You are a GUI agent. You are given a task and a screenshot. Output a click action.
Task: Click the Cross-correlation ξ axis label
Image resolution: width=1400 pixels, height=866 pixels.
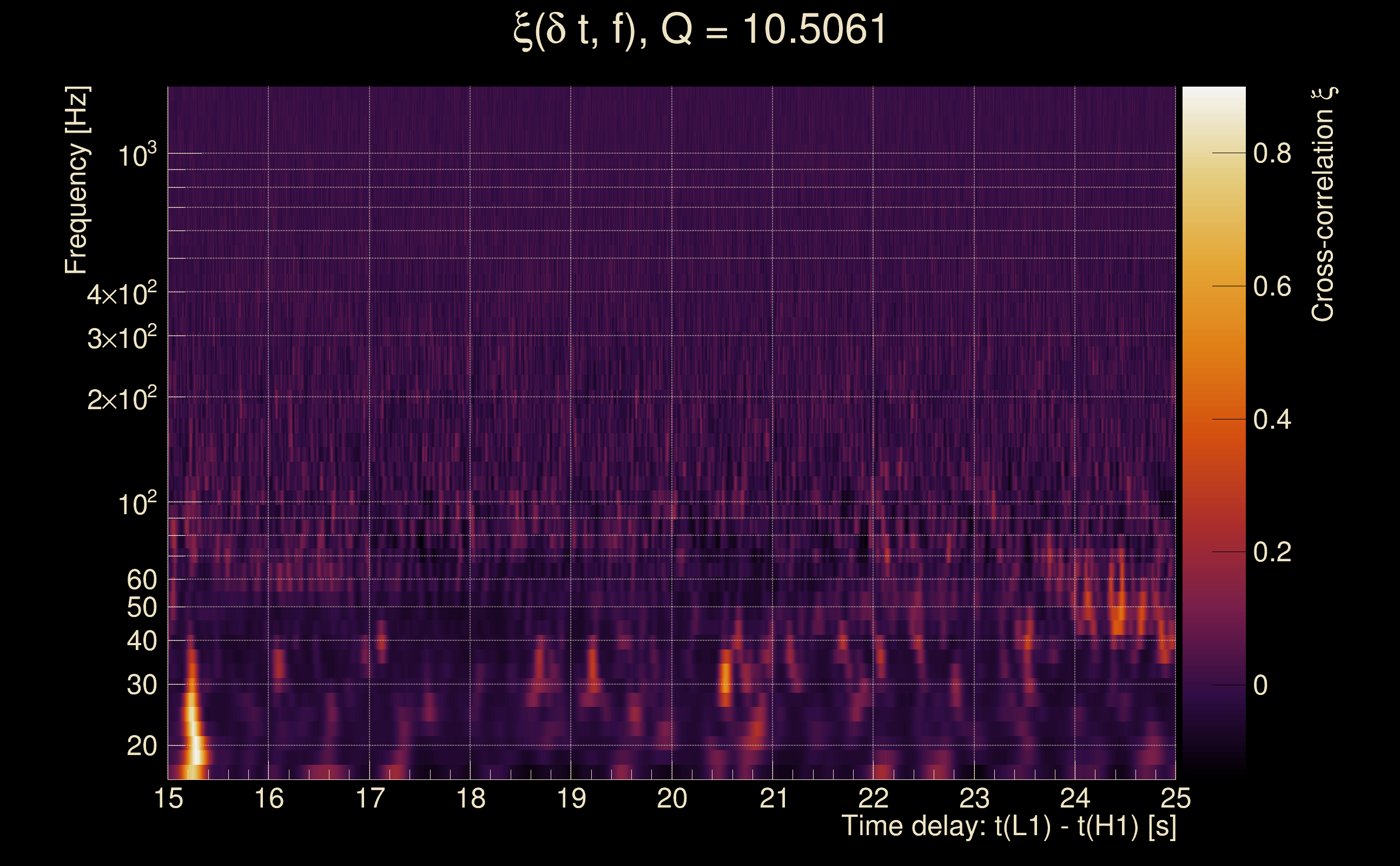(1323, 204)
